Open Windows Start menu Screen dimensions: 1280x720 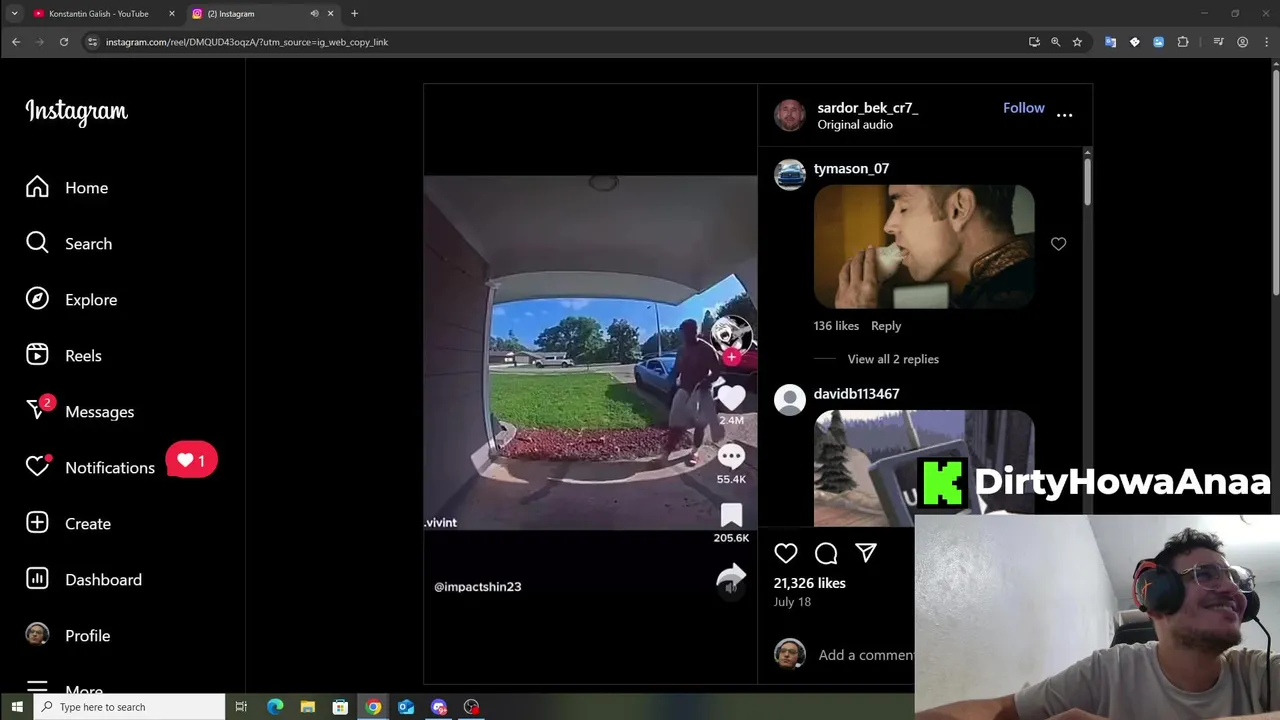(16, 707)
